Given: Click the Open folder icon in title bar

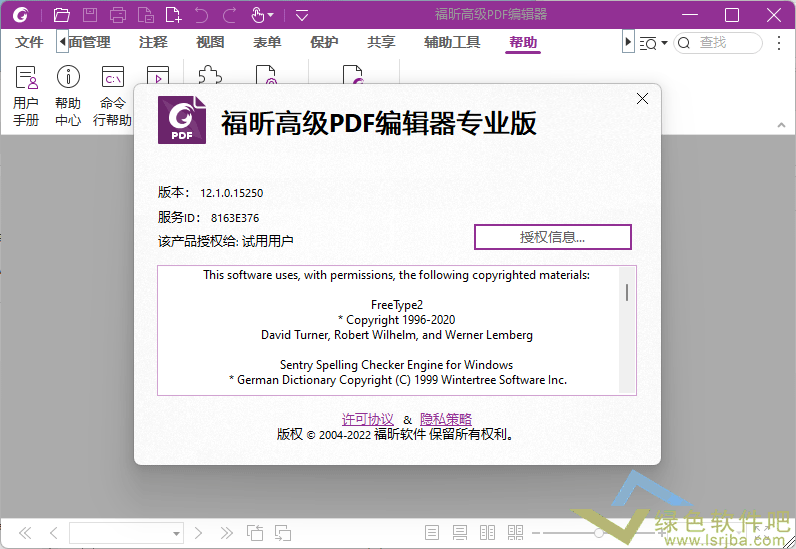Looking at the screenshot, I should 62,15.
